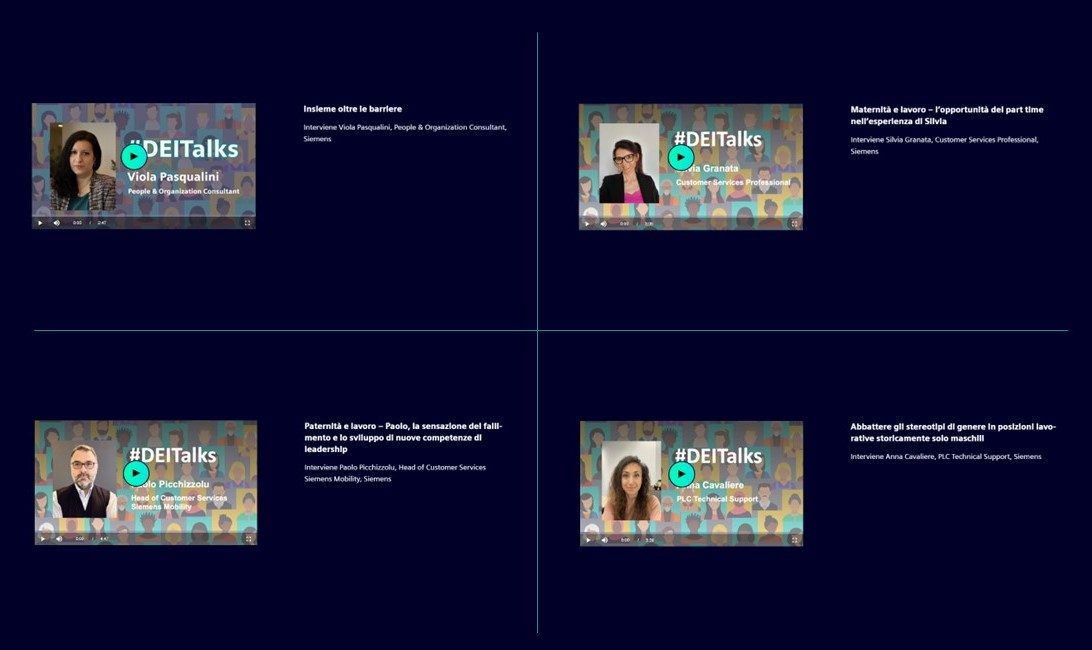The width and height of the screenshot is (1092, 650).
Task: Start Paolo Picchizzolu video with center play icon
Action: tap(136, 473)
